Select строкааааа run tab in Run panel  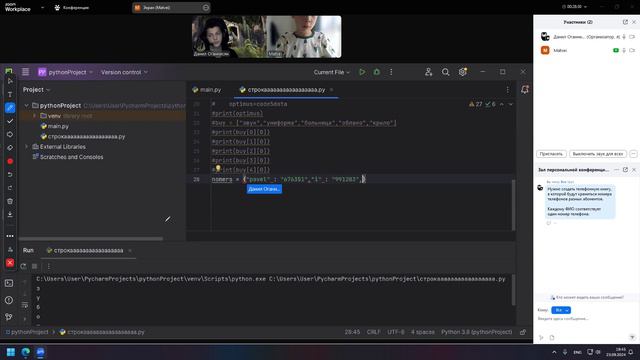(x=85, y=250)
